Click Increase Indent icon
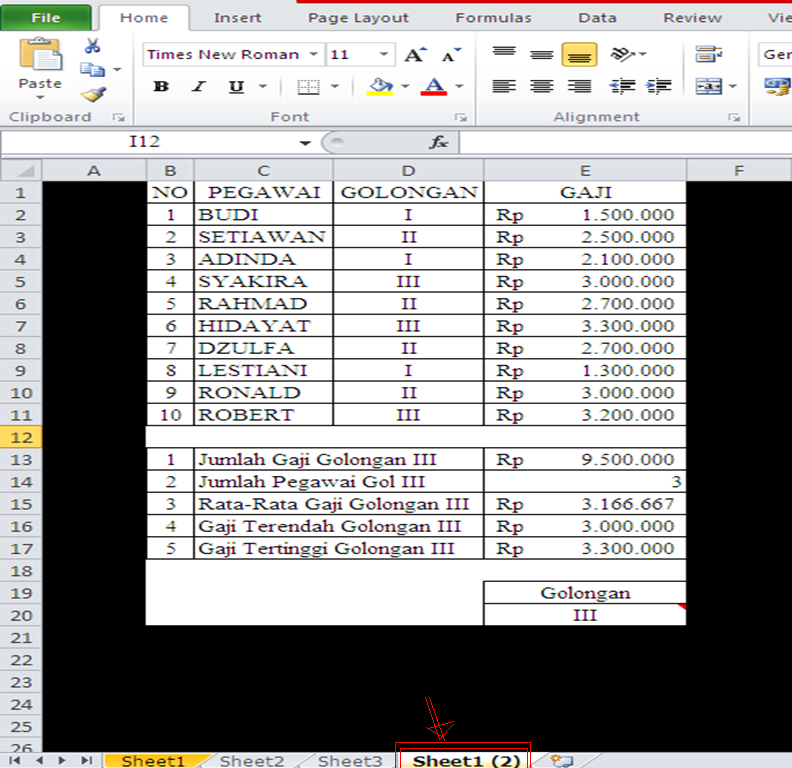 point(659,86)
